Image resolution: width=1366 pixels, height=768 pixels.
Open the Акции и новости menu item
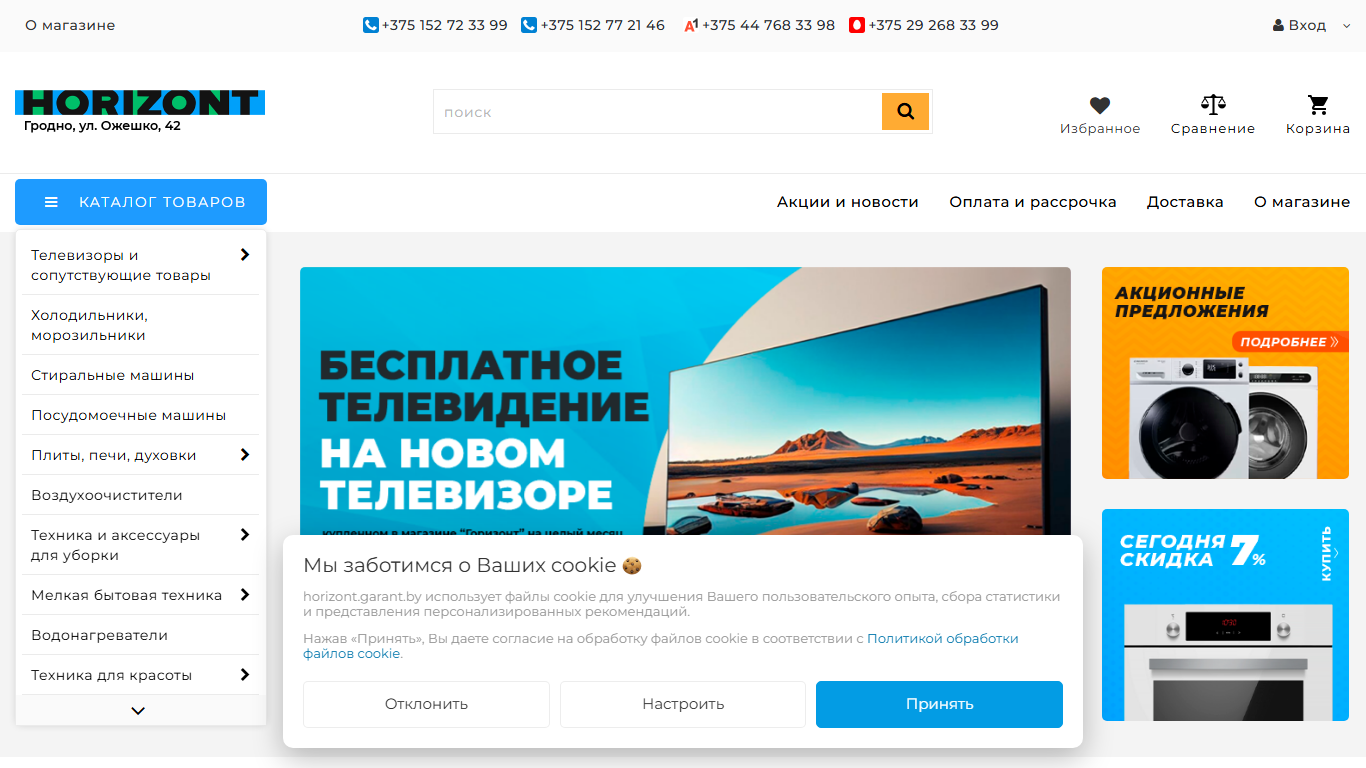[848, 202]
